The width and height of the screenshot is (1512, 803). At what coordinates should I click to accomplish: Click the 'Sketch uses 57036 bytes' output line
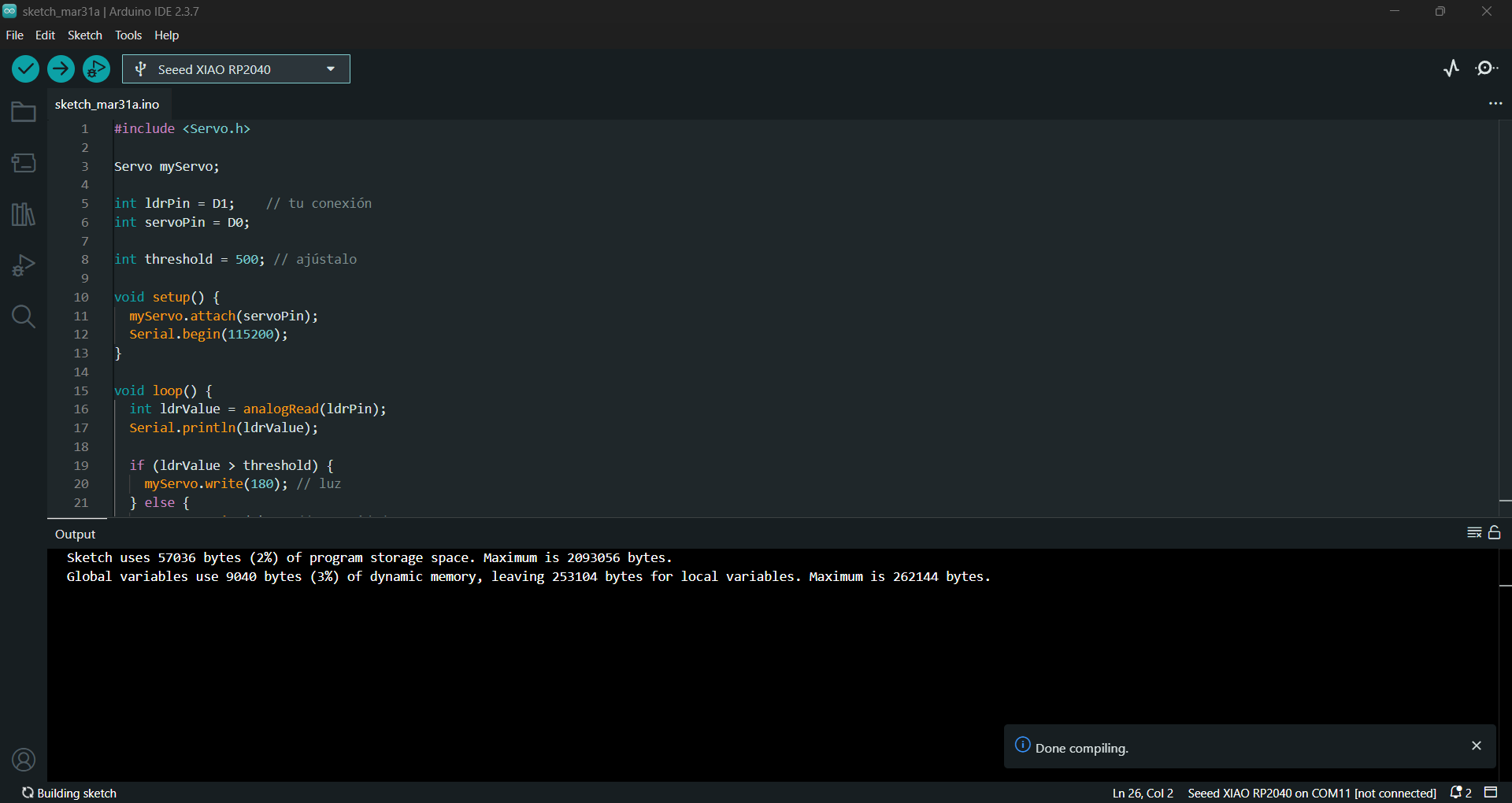coord(369,557)
